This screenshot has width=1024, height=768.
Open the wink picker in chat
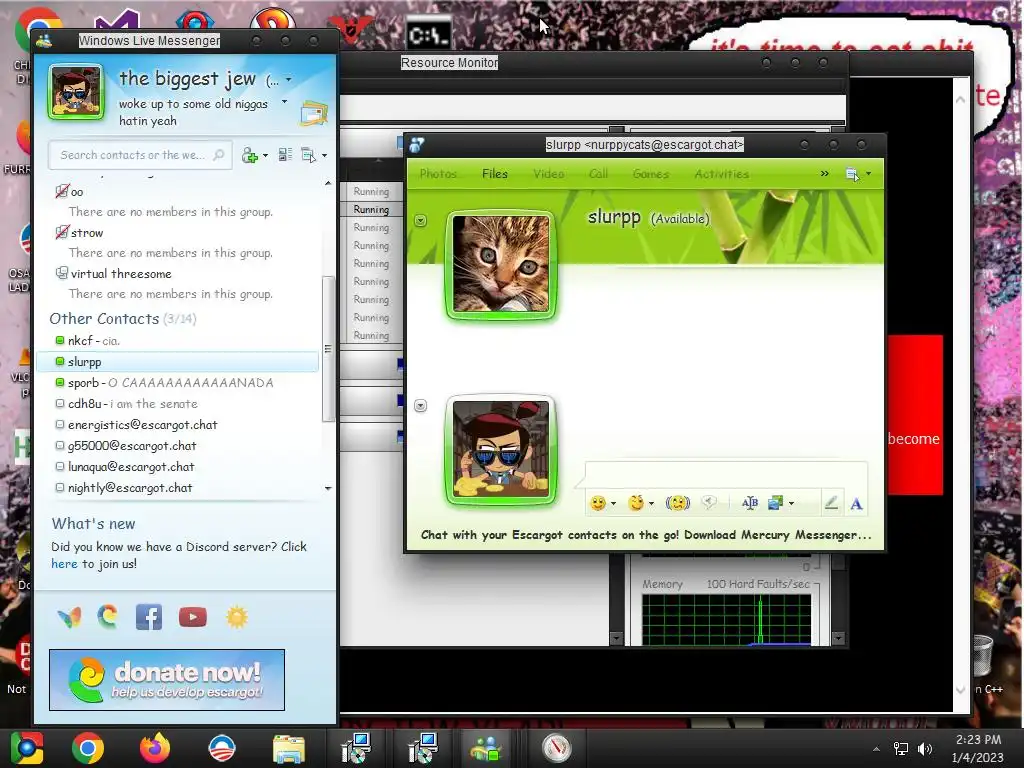click(635, 503)
